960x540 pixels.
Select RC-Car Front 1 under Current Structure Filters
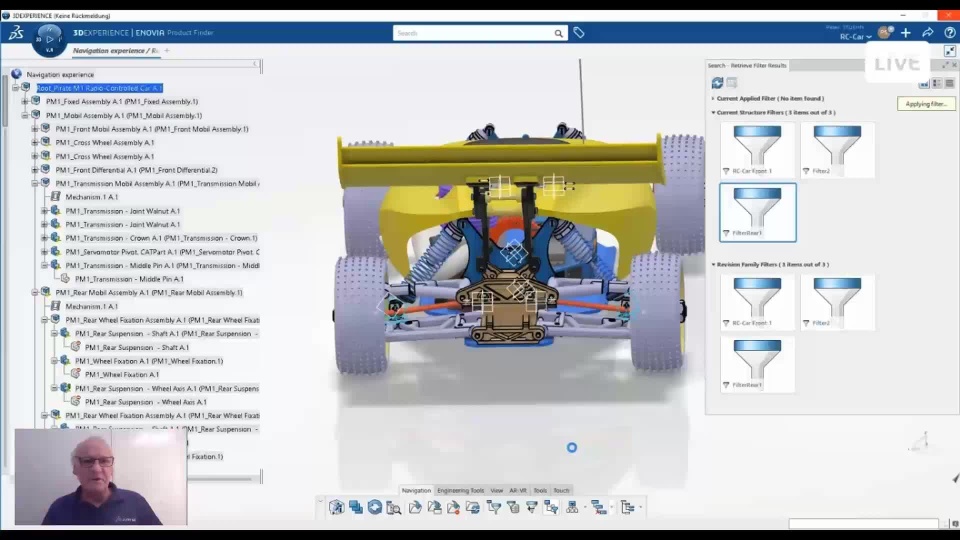click(x=757, y=150)
